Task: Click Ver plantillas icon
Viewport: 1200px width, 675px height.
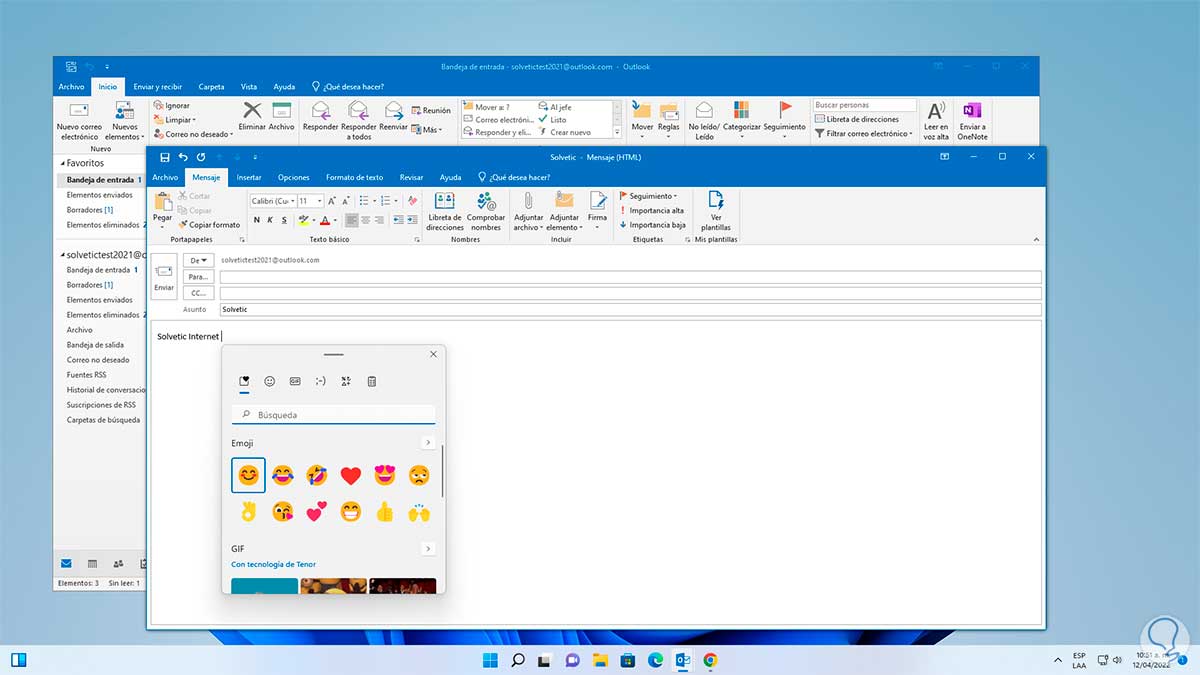Action: coord(716,211)
